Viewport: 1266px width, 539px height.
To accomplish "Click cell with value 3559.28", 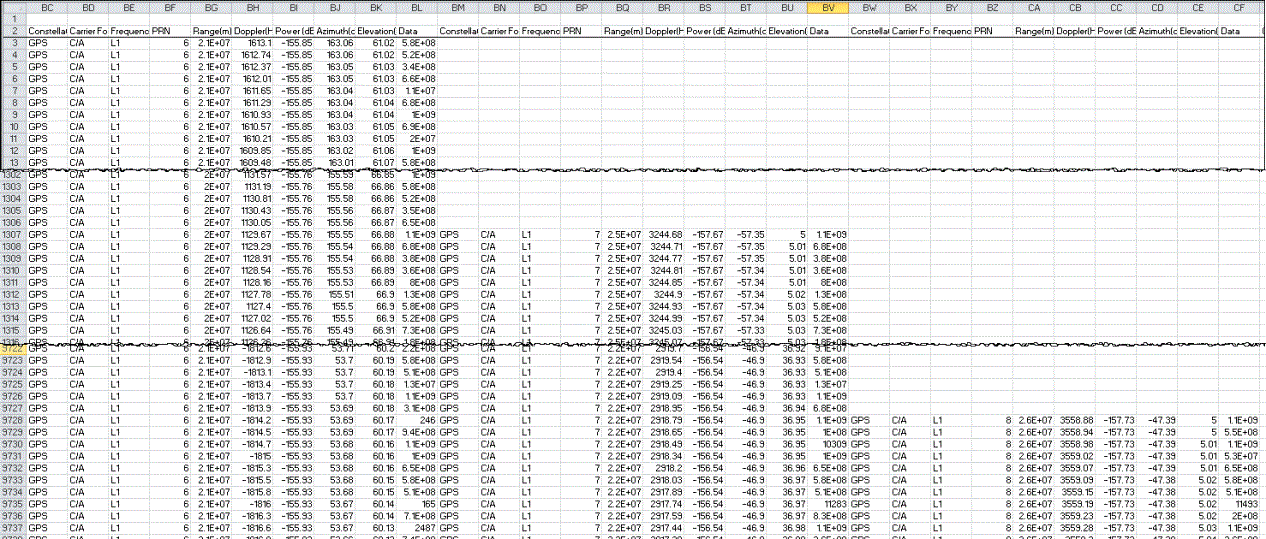I will click(x=1074, y=528).
